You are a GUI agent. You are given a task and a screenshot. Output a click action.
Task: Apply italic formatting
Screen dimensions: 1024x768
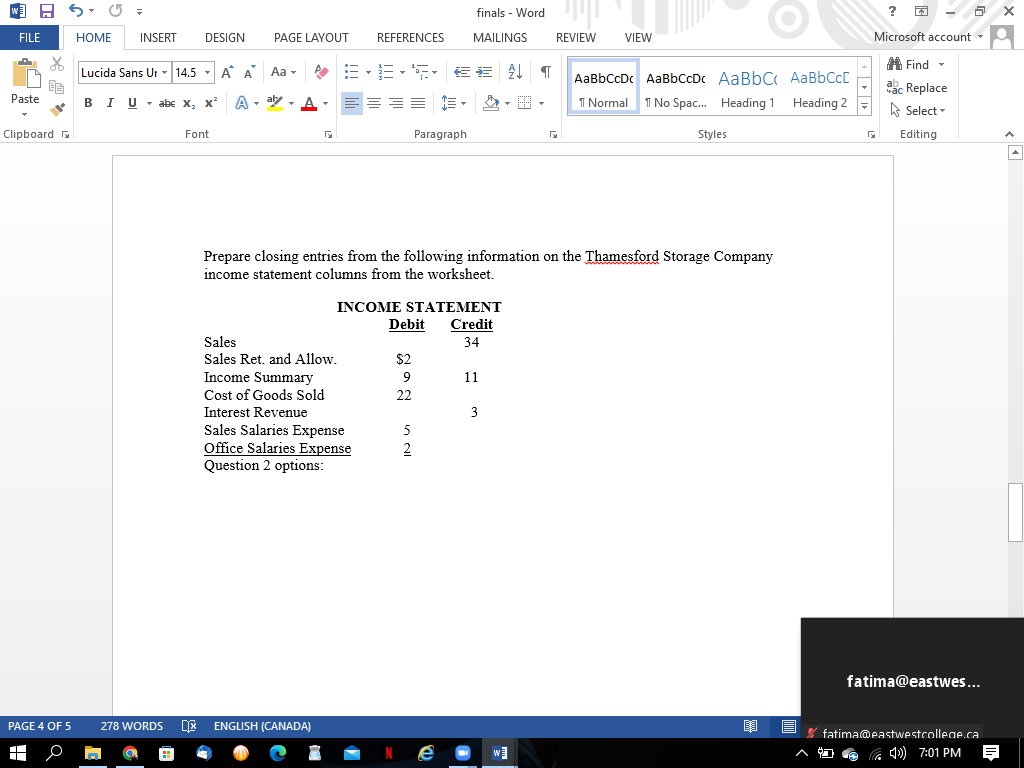(x=110, y=103)
